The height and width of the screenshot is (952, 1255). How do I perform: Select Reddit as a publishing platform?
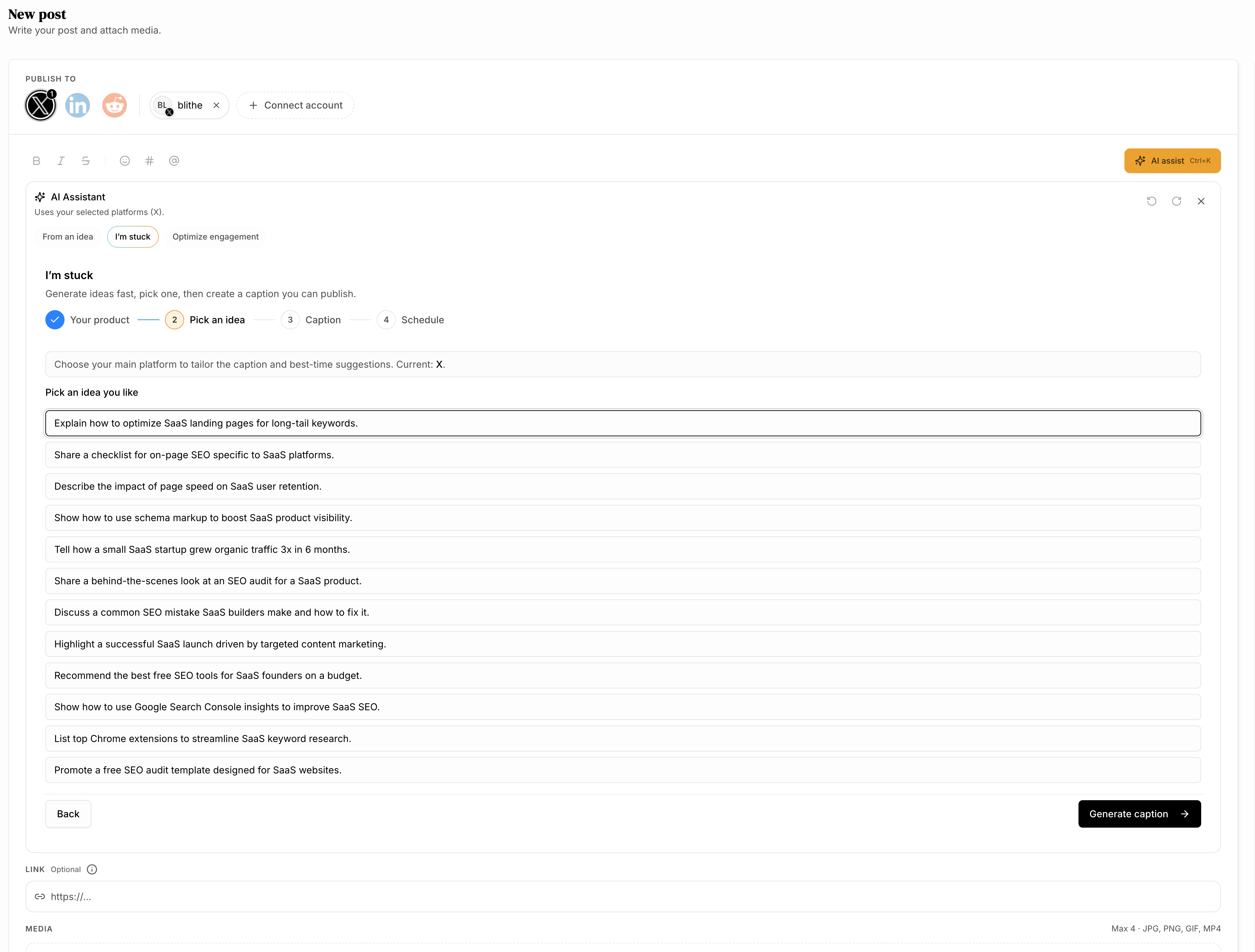(x=114, y=105)
